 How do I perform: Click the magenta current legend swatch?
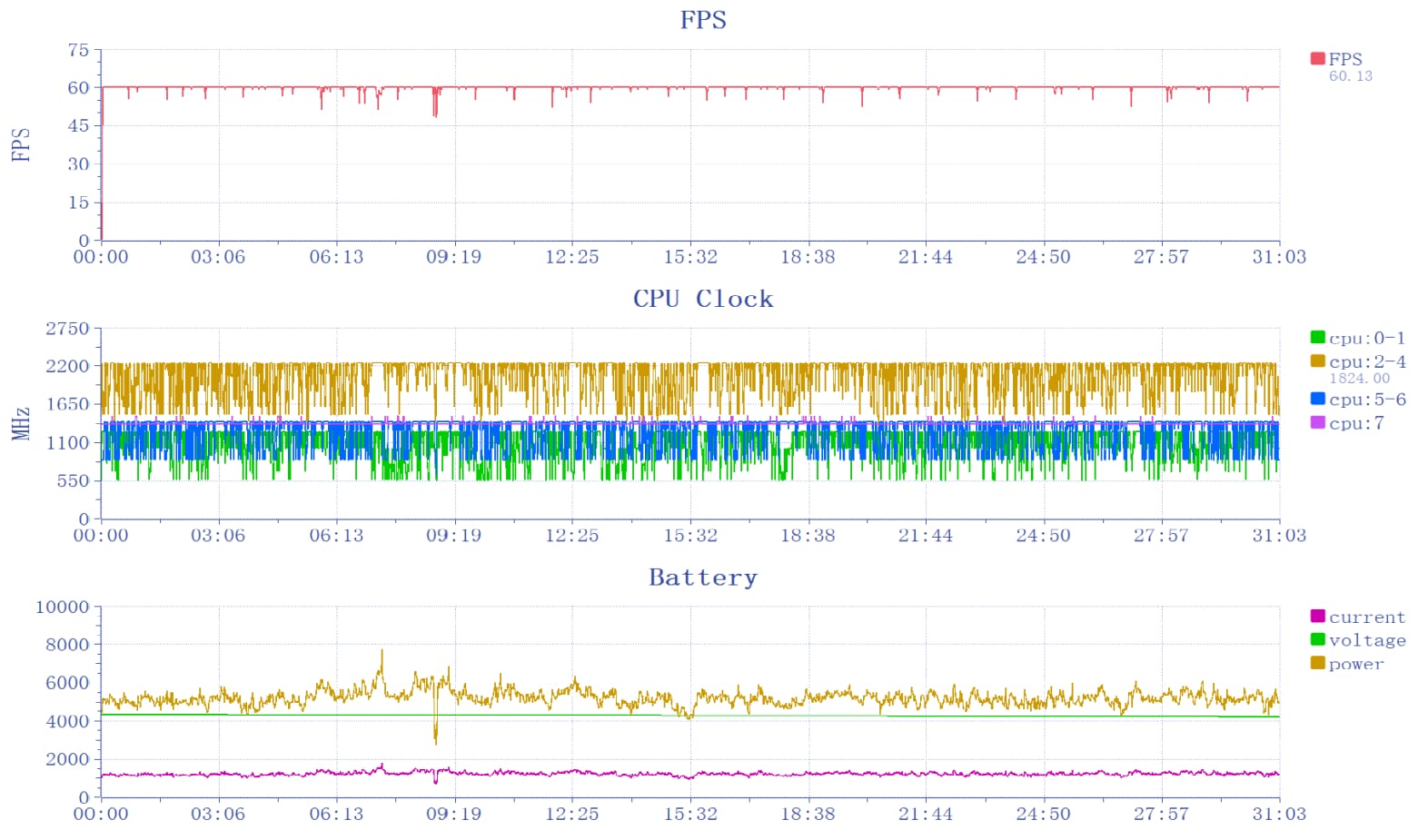pos(1317,617)
